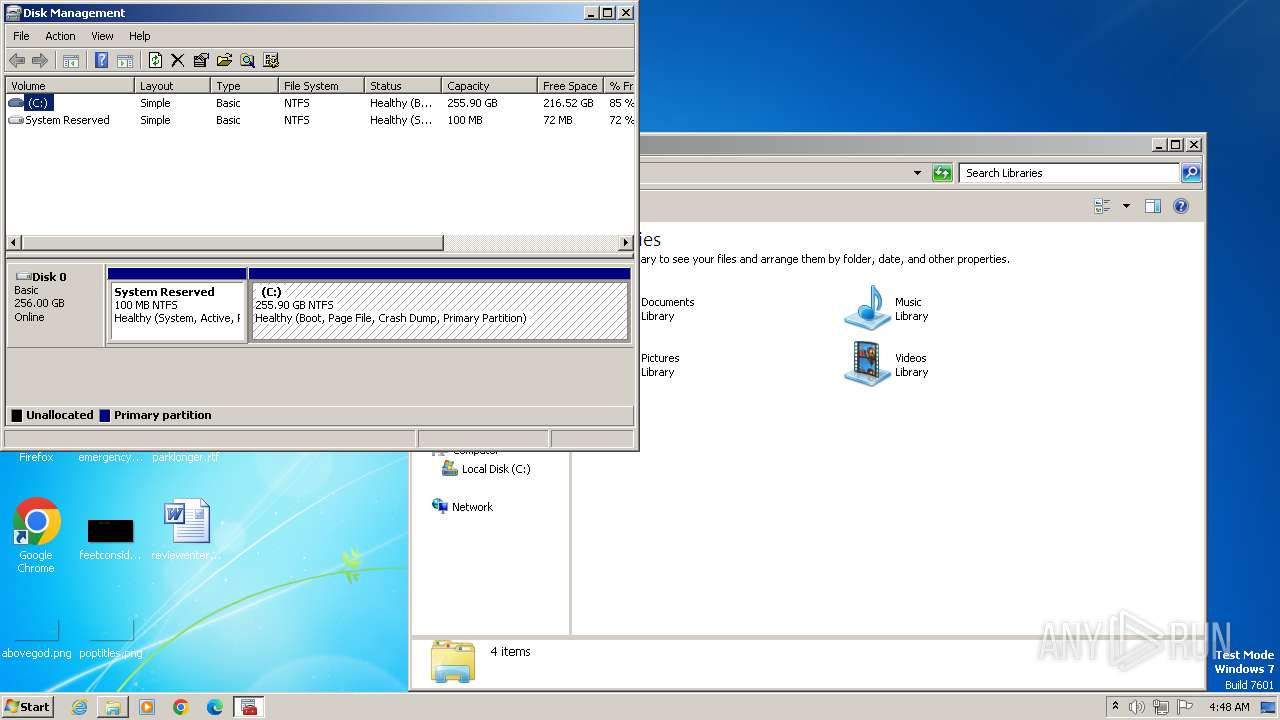Sort by the Layout column header
Screen dimensions: 1280x720
pyautogui.click(x=172, y=86)
